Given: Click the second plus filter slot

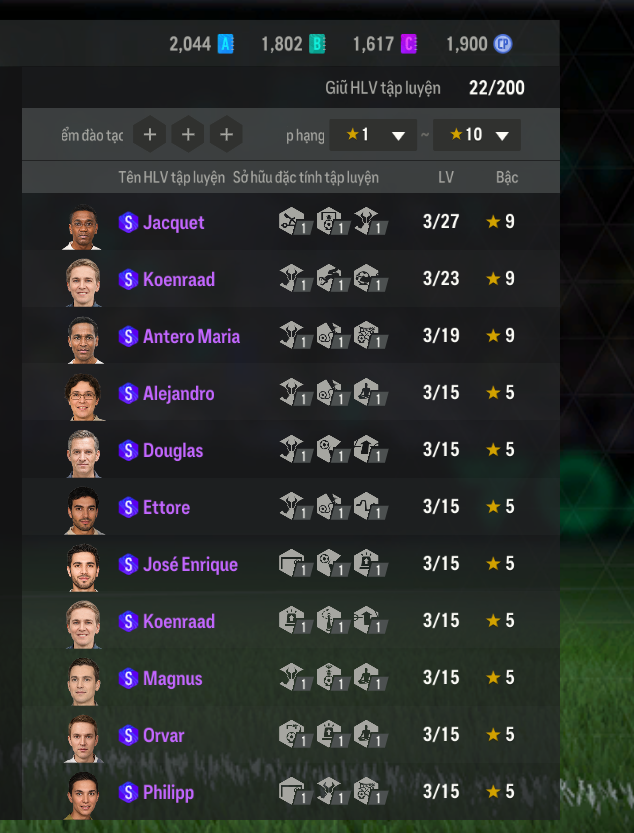Looking at the screenshot, I should click(188, 134).
